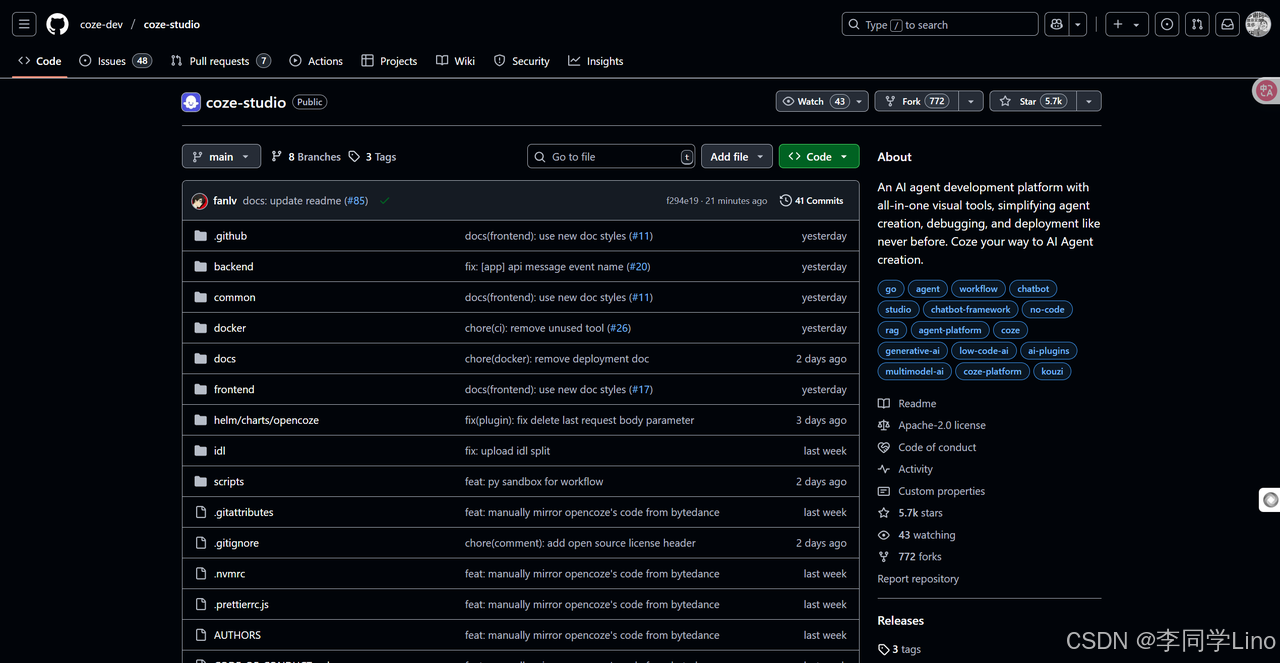The width and height of the screenshot is (1280, 663).
Task: Switch to the Code tab
Action: [x=40, y=61]
